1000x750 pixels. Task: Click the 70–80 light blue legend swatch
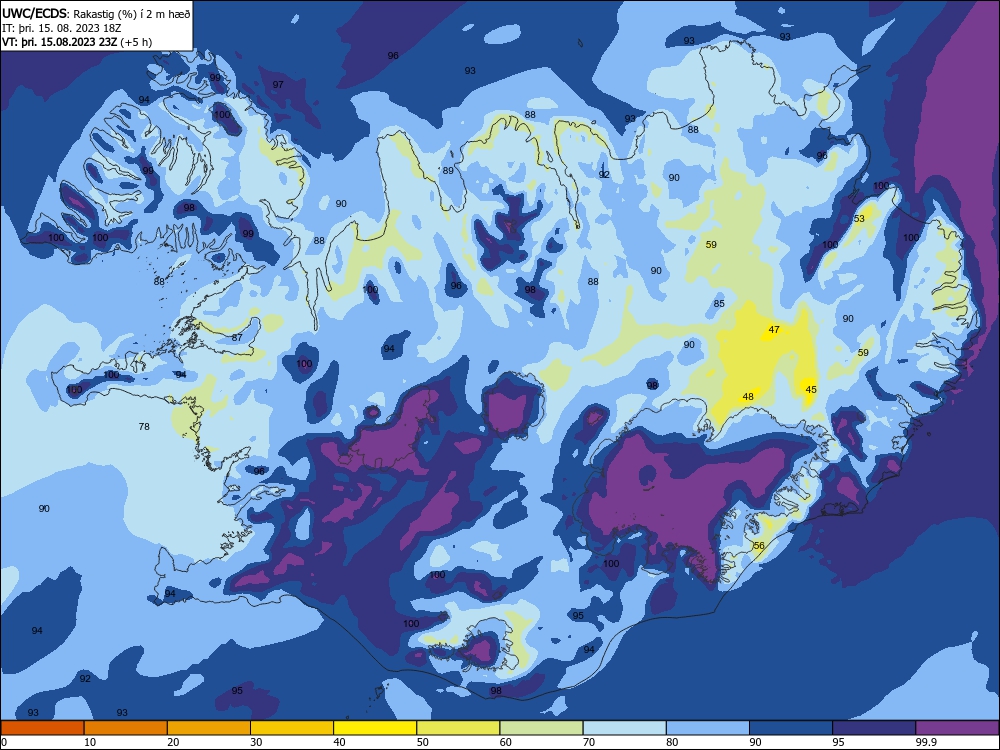624,728
